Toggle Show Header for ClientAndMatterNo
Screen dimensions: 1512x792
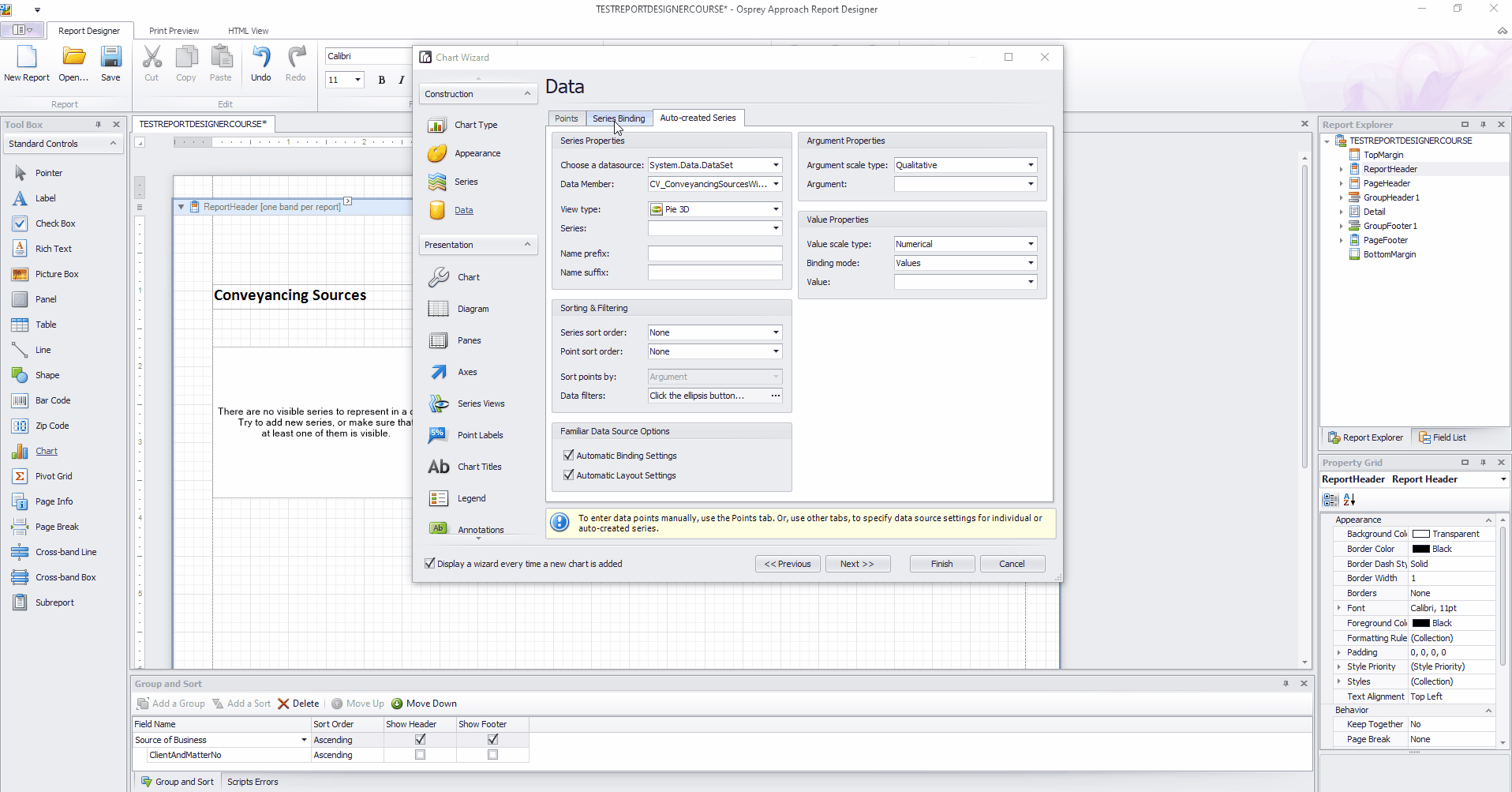pyautogui.click(x=420, y=755)
